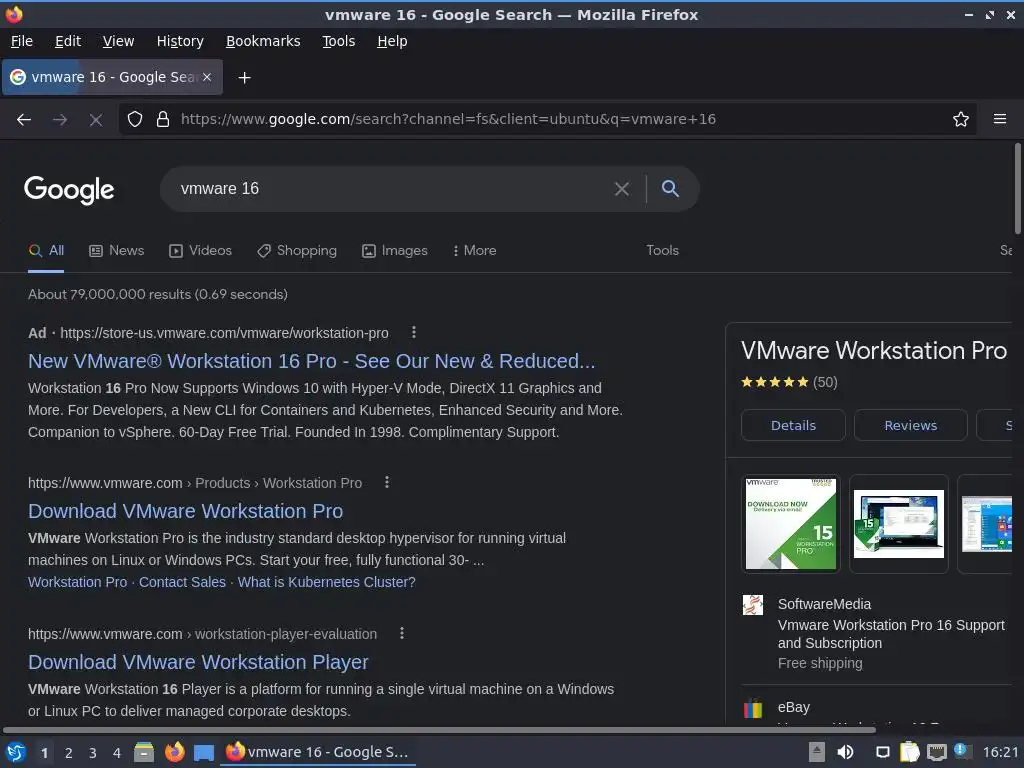Open the clipboard manager tray icon
Screen dimensions: 1024x768
click(x=909, y=752)
